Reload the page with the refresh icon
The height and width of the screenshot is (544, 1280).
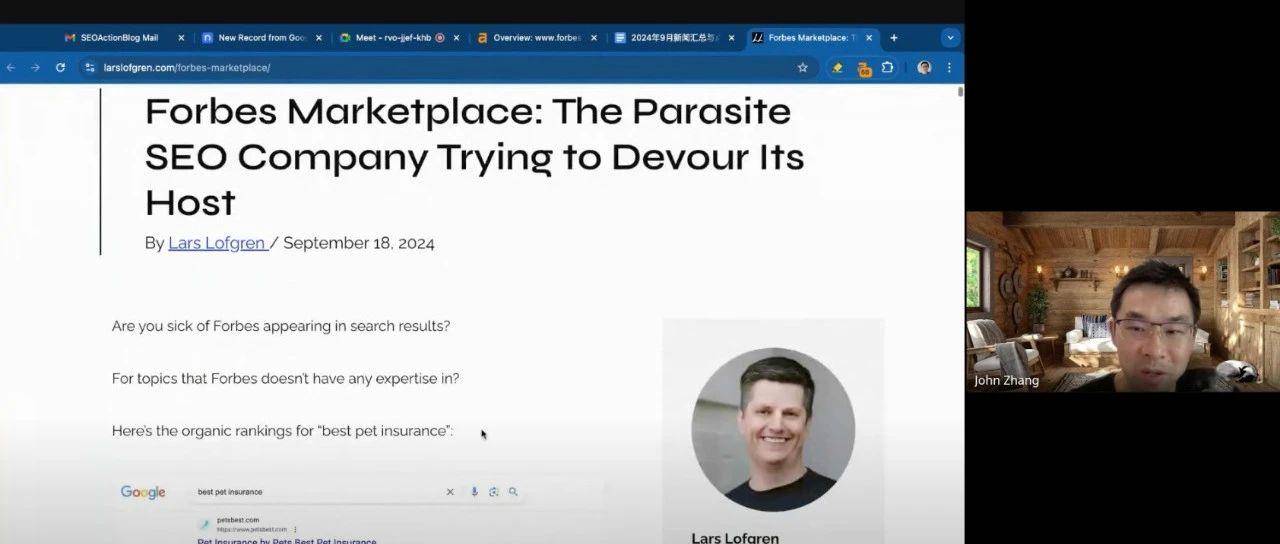point(60,67)
